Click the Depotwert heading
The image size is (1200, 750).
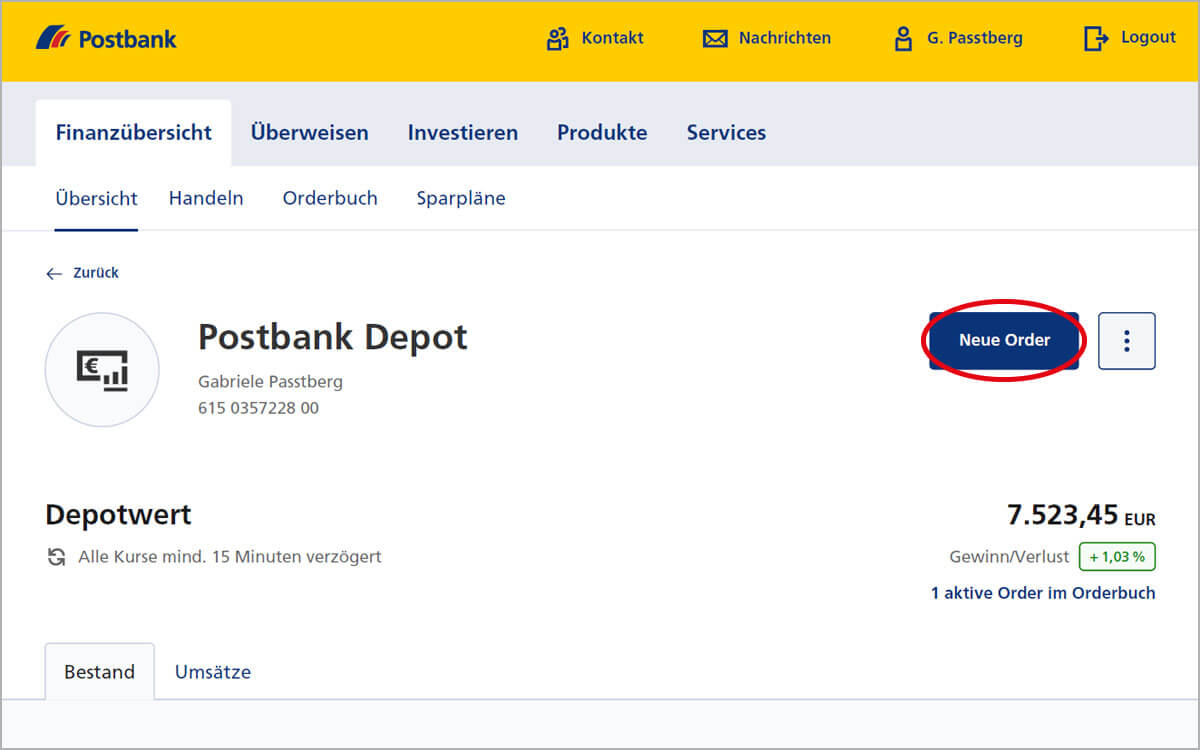click(x=118, y=515)
